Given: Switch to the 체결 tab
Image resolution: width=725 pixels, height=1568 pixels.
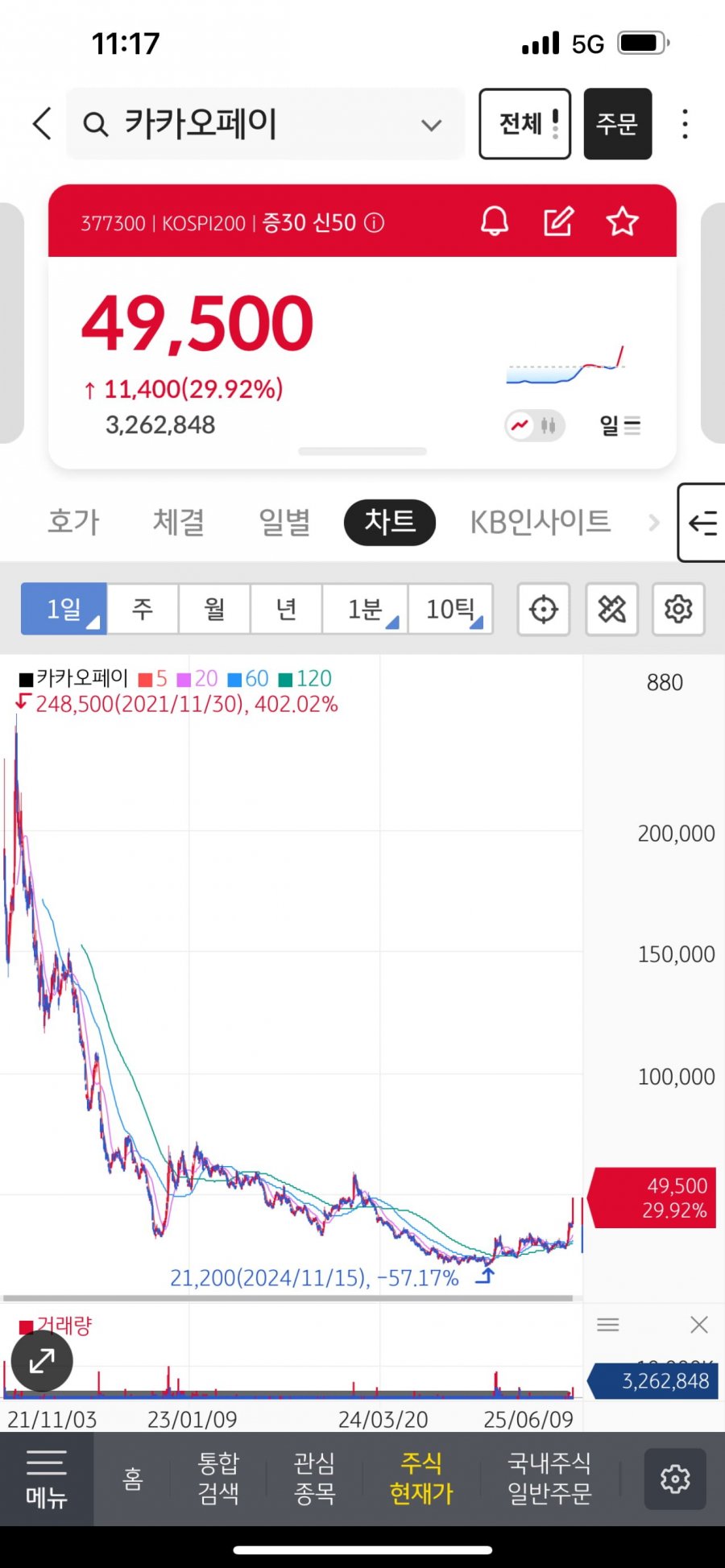Looking at the screenshot, I should tap(179, 522).
